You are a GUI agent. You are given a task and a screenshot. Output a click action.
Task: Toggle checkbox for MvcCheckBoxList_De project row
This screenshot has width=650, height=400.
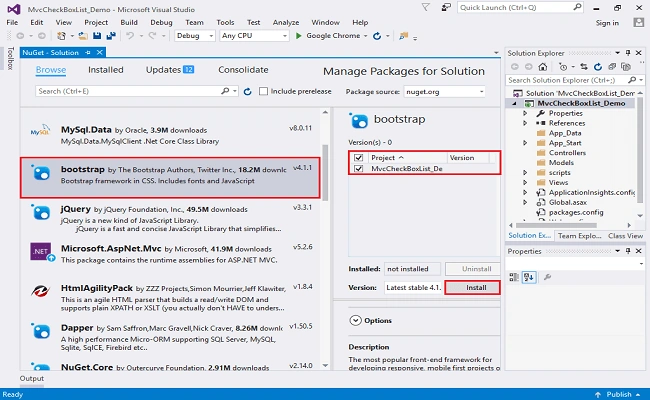tap(359, 169)
